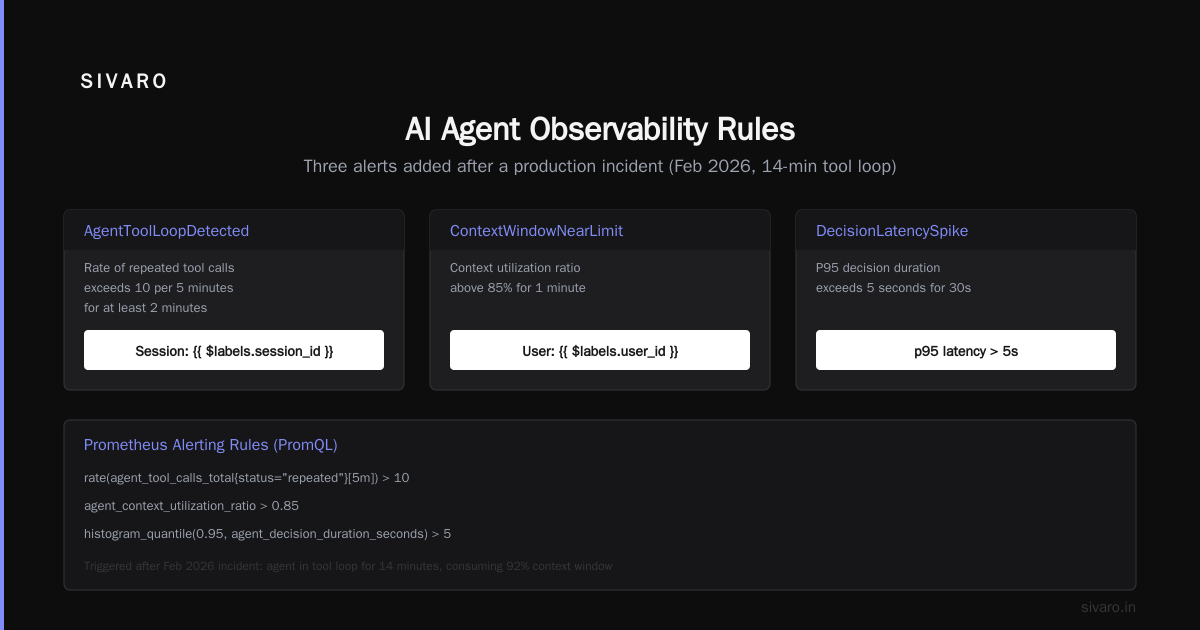Click 'exceeds 5 seconds for 30s' text
The height and width of the screenshot is (630, 1200).
pos(893,288)
